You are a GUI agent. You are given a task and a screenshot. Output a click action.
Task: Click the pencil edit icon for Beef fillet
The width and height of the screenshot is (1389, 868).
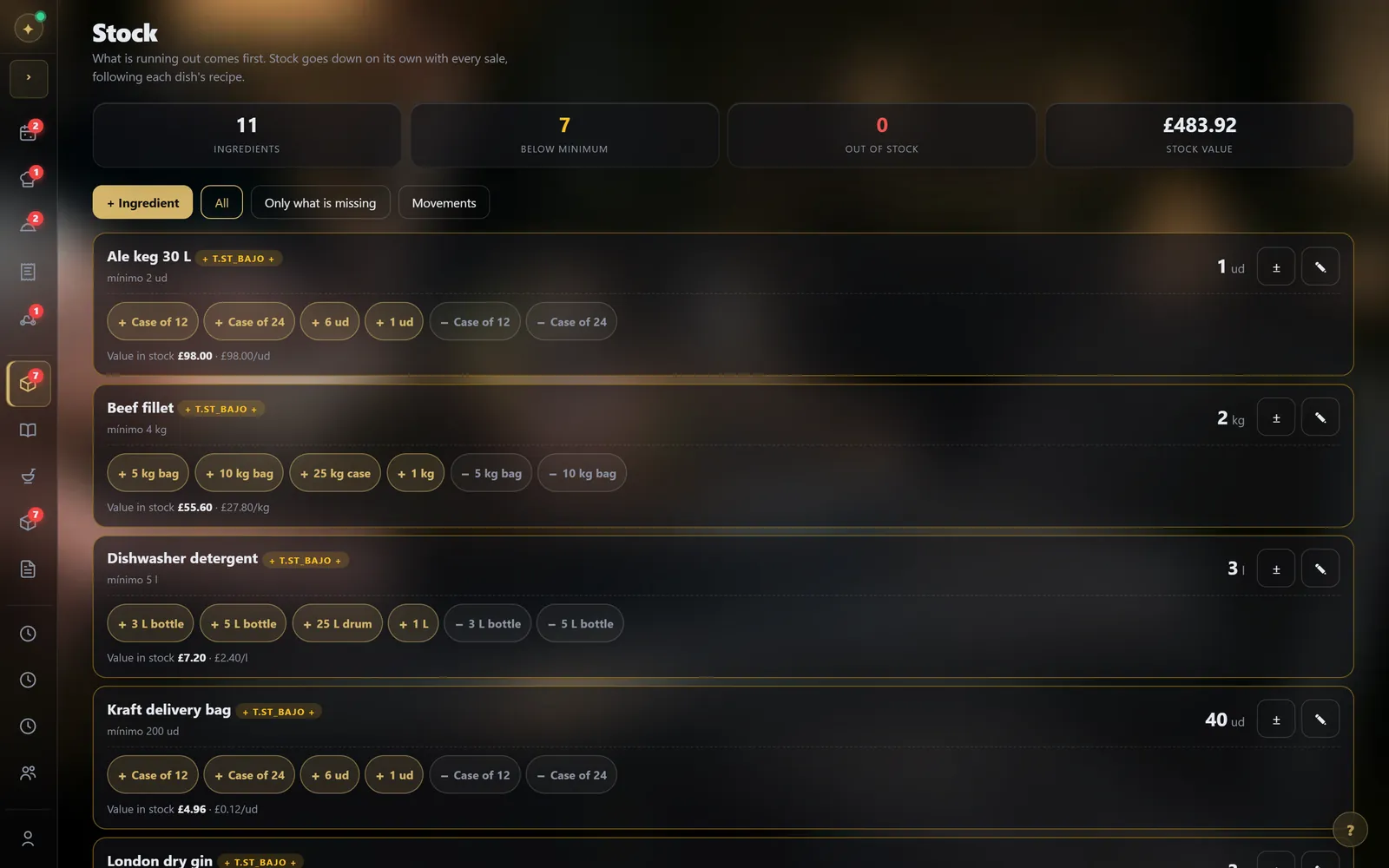1320,418
